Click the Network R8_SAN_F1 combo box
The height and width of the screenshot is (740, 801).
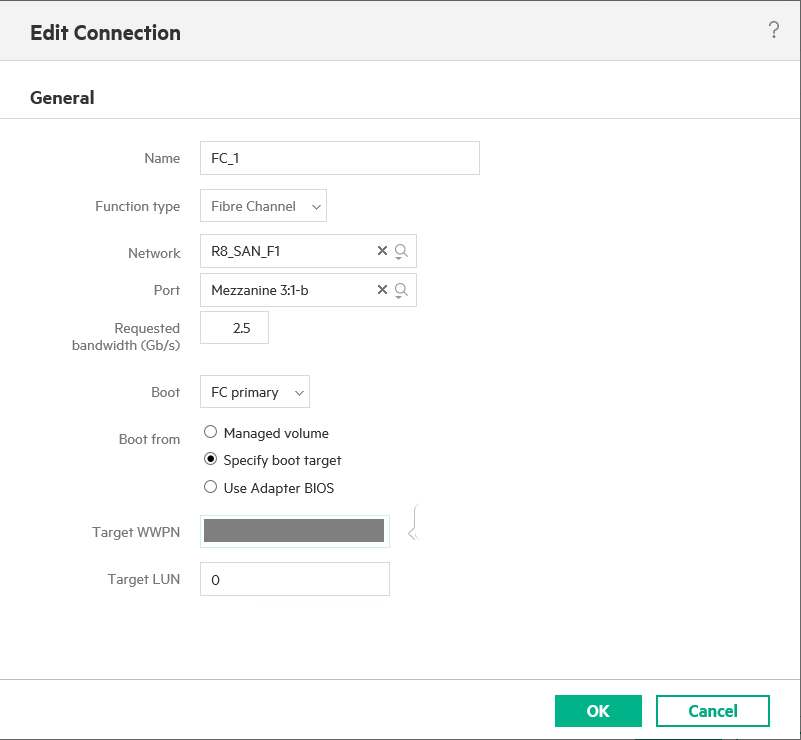pyautogui.click(x=308, y=251)
